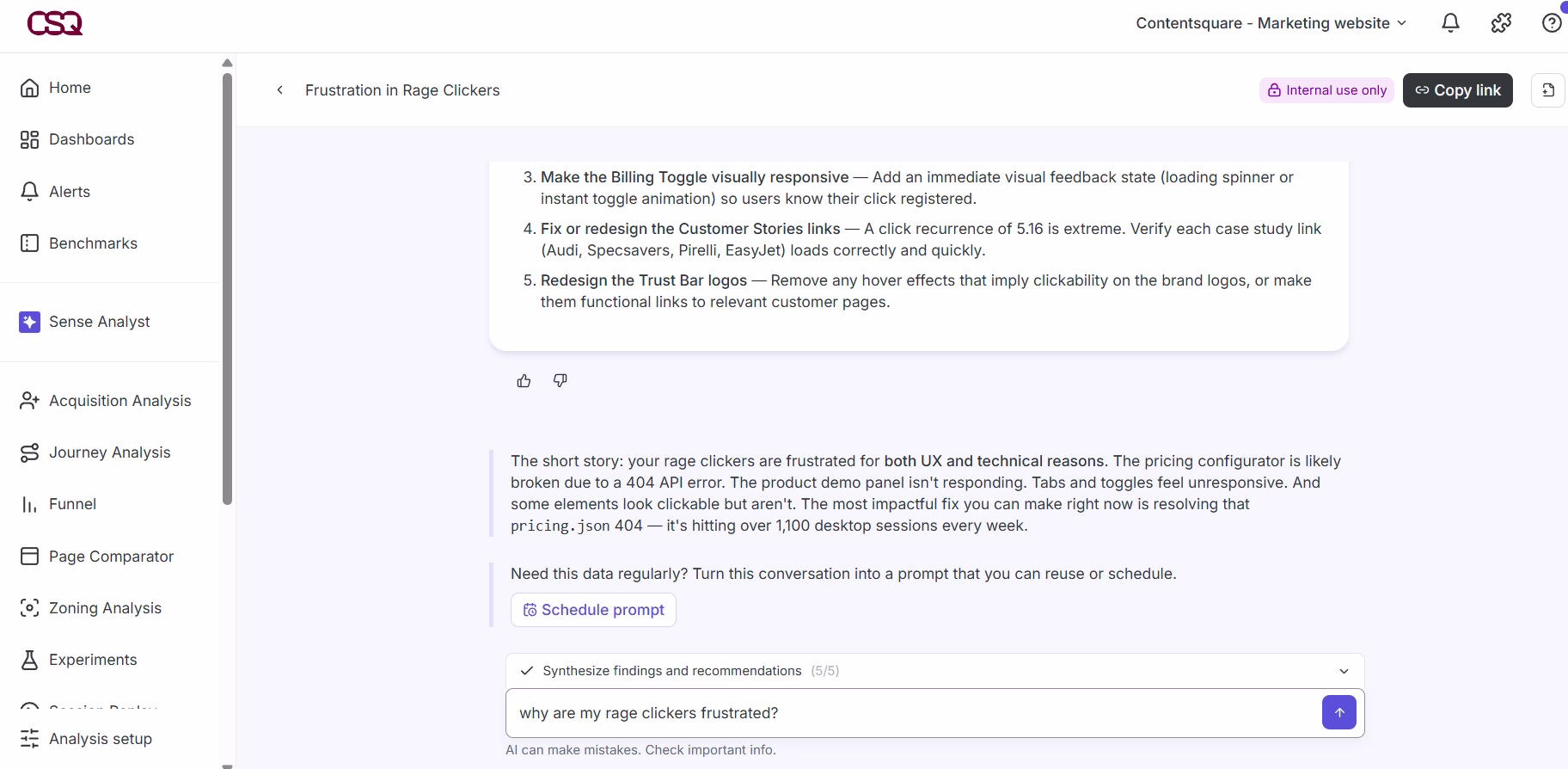
Task: Click 'AI can make mistakes' disclaimer text
Action: pos(640,750)
